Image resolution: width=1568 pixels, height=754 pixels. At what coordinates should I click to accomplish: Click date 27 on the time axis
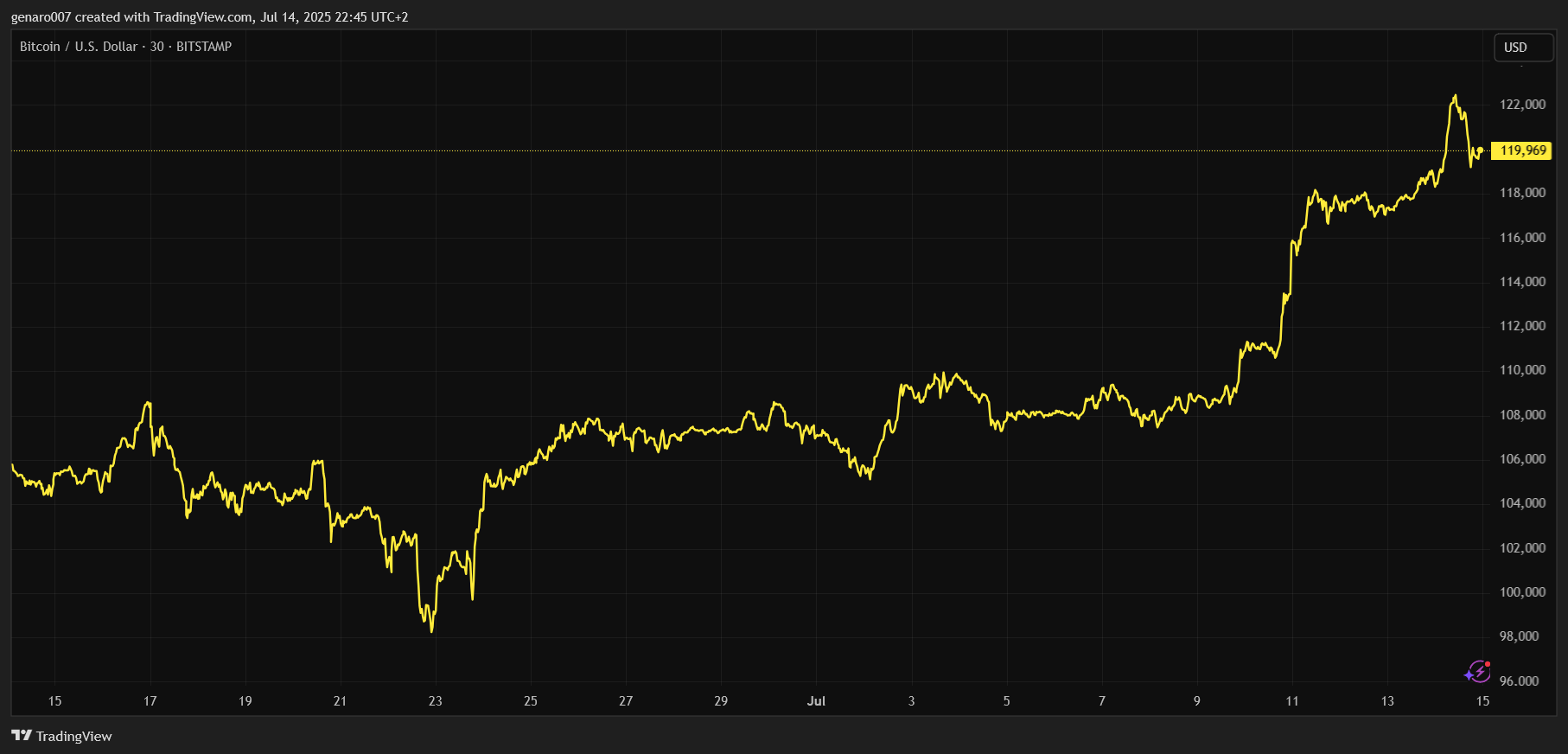tap(626, 701)
